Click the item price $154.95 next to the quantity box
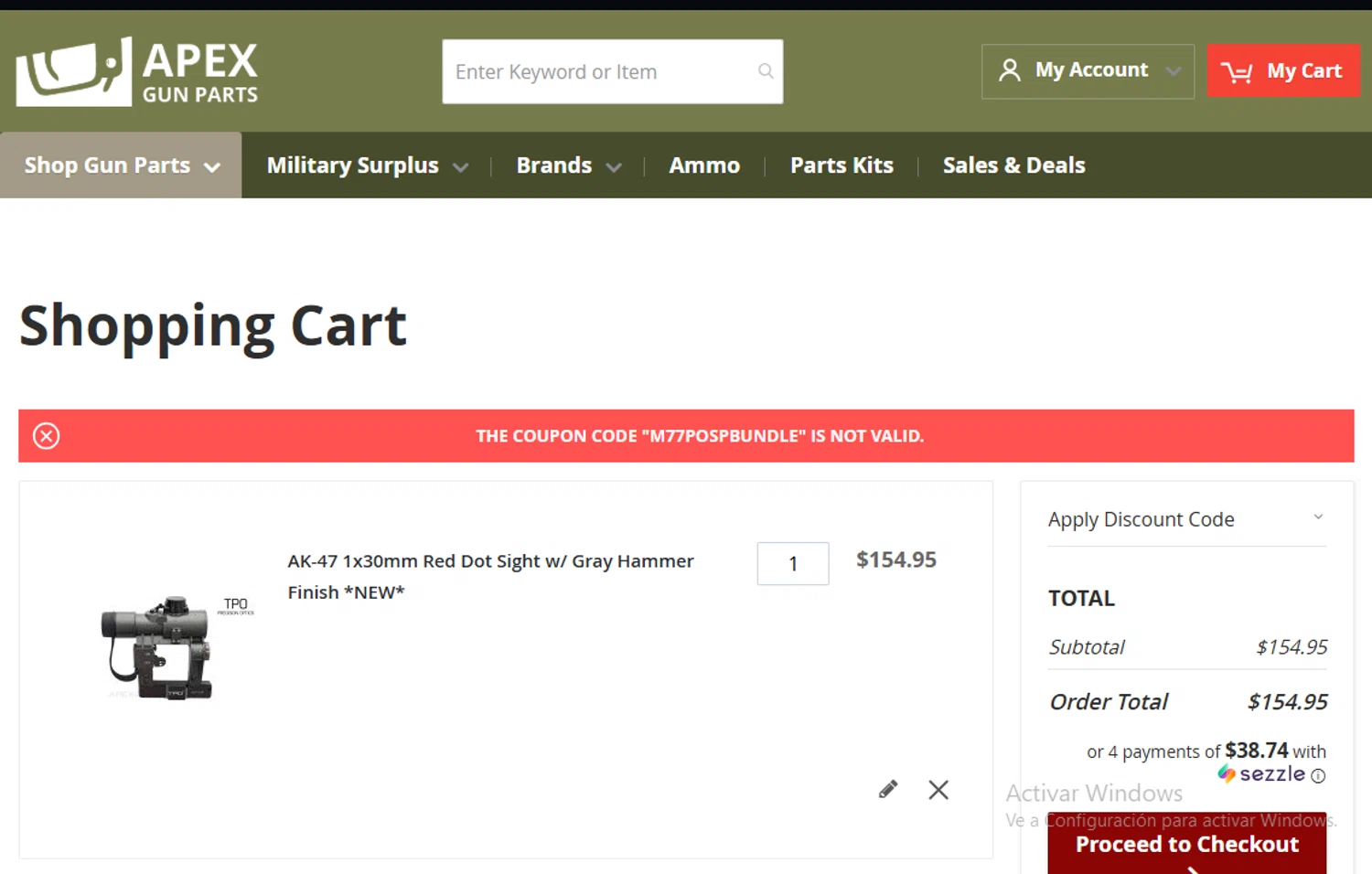Image resolution: width=1372 pixels, height=874 pixels. point(895,560)
